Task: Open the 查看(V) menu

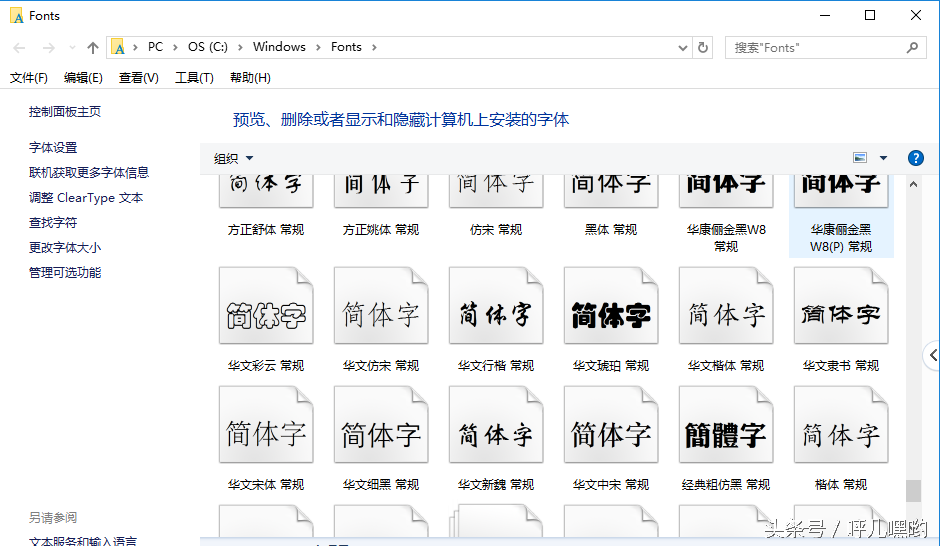Action: (x=138, y=78)
